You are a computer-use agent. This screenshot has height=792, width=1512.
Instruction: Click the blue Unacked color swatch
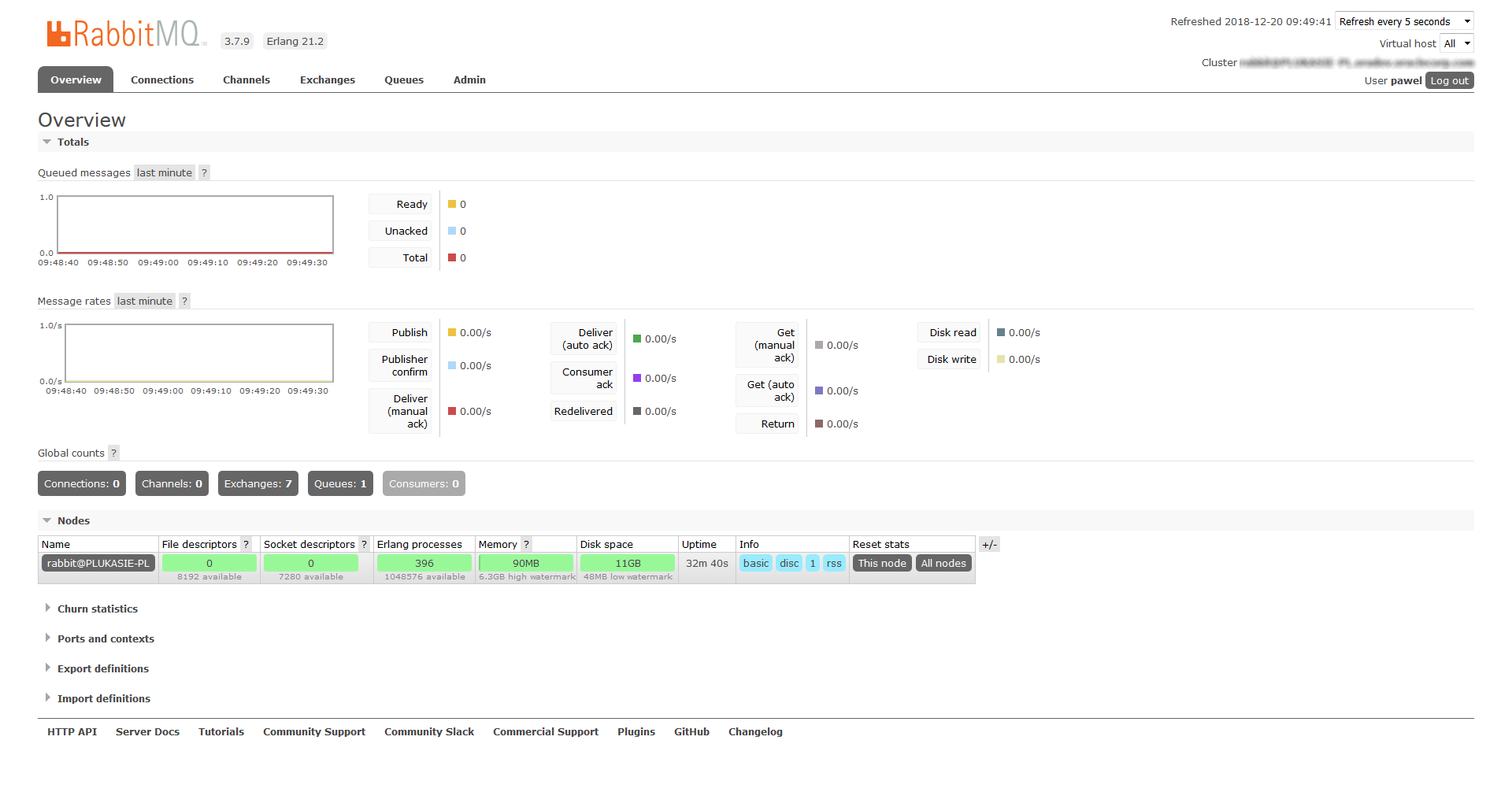point(452,231)
